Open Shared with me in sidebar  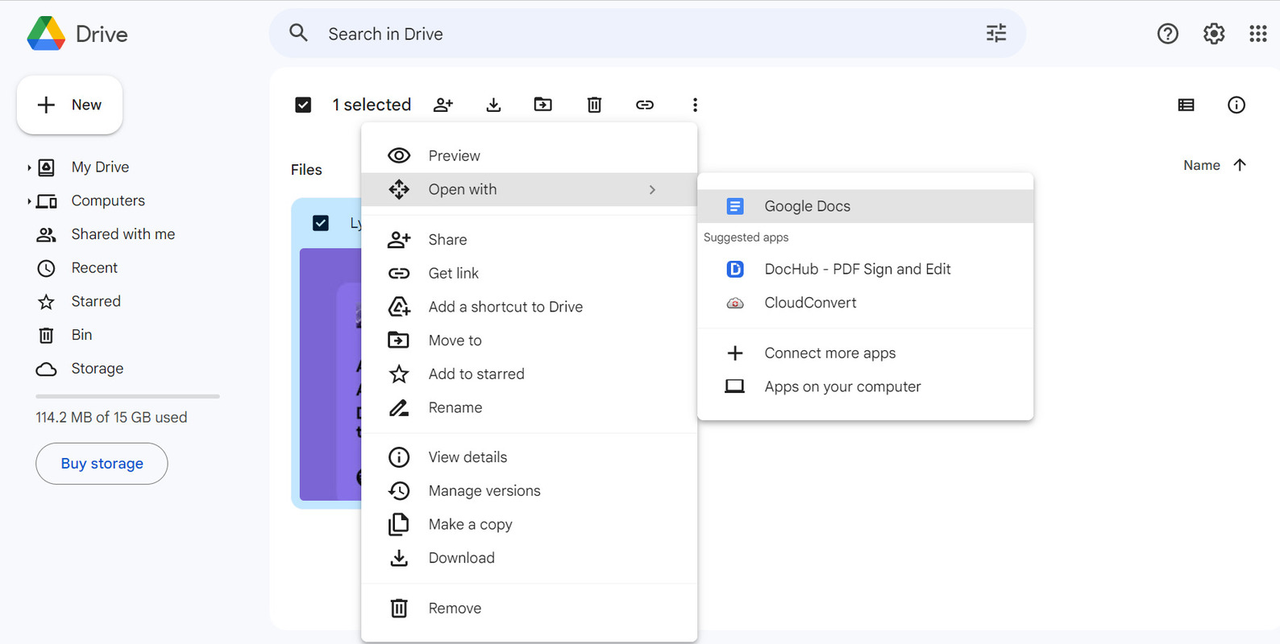point(123,234)
